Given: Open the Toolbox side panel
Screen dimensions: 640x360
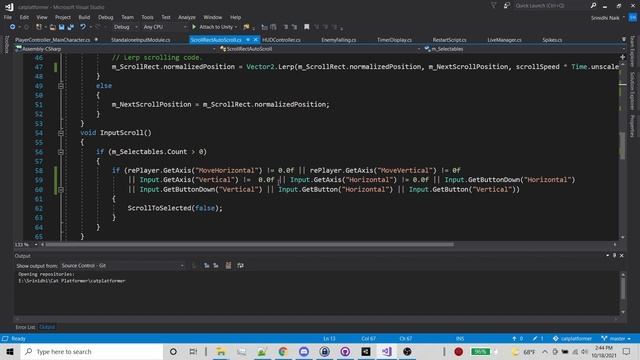Looking at the screenshot, I should pos(6,44).
